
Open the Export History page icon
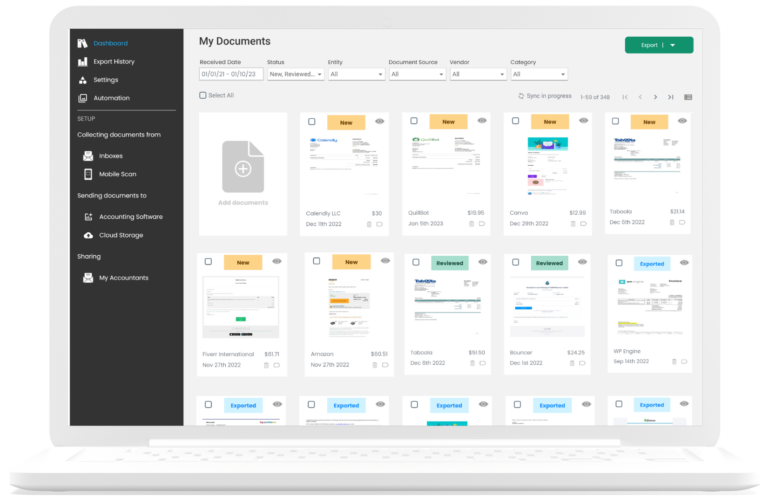click(x=83, y=62)
